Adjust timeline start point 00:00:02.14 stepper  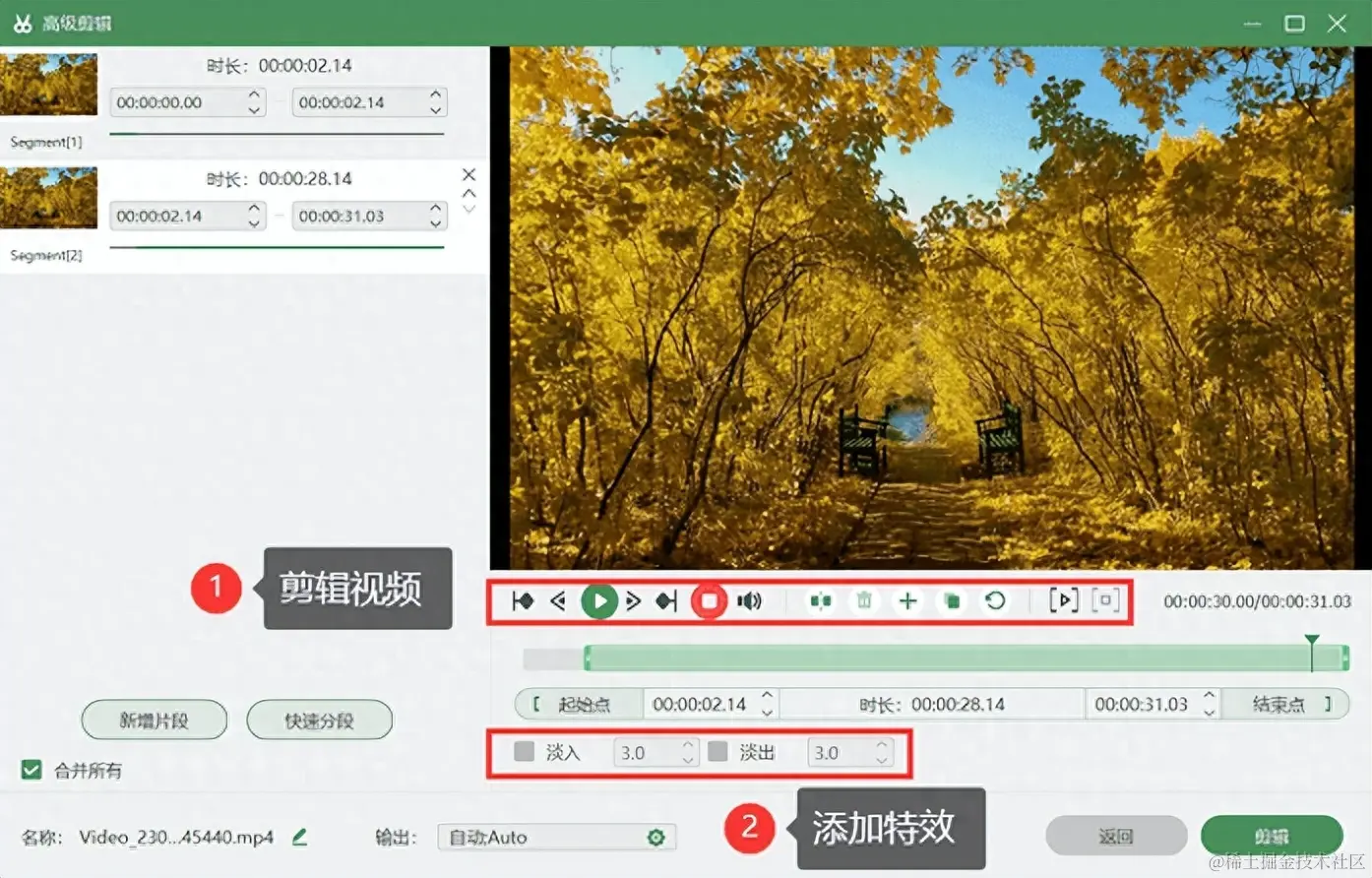[768, 704]
